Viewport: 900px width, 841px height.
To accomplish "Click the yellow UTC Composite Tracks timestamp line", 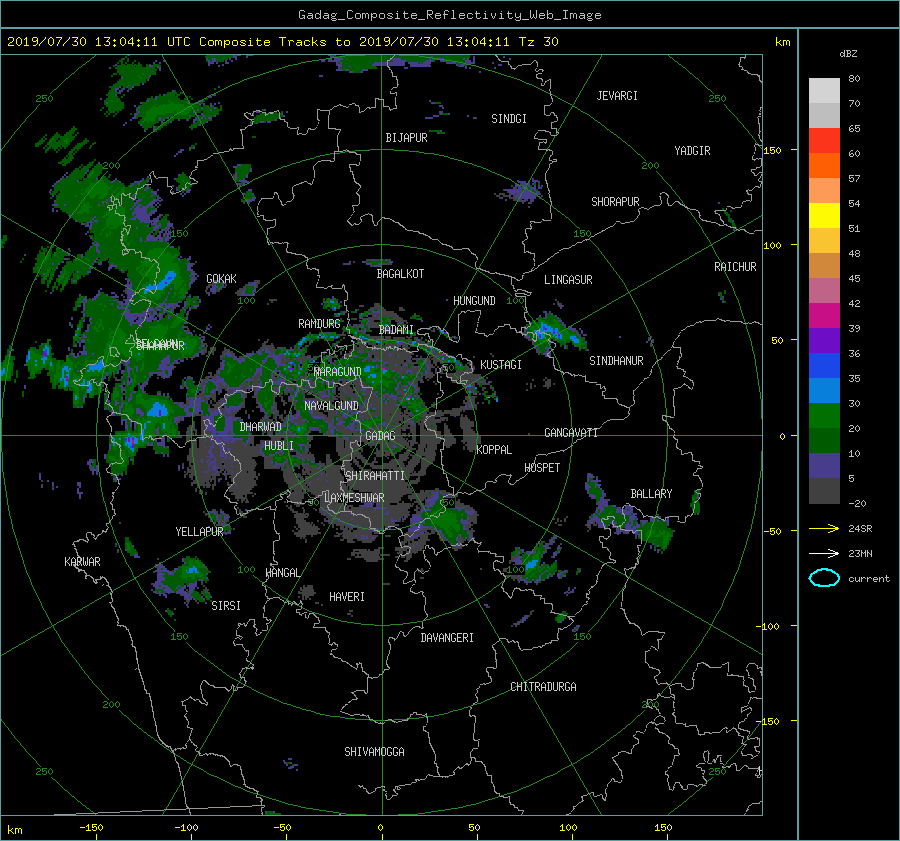I will pos(282,42).
